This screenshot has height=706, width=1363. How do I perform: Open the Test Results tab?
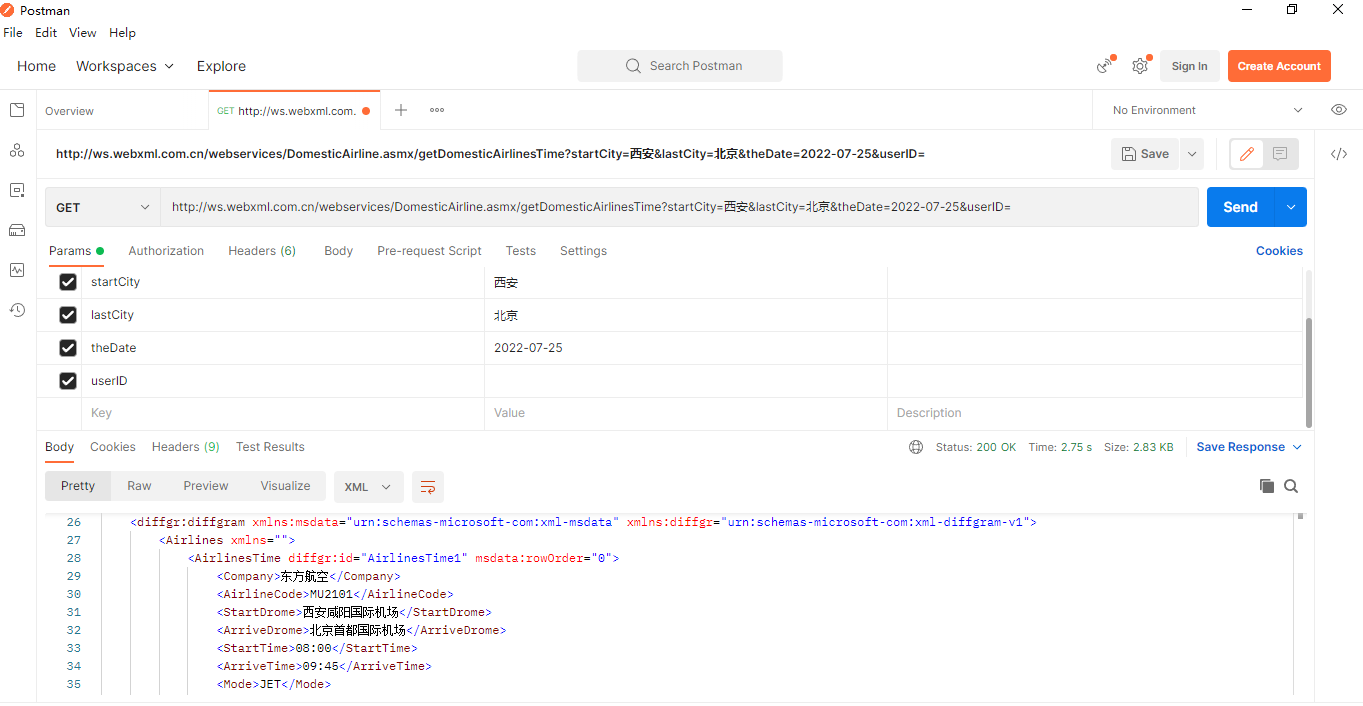[x=270, y=447]
